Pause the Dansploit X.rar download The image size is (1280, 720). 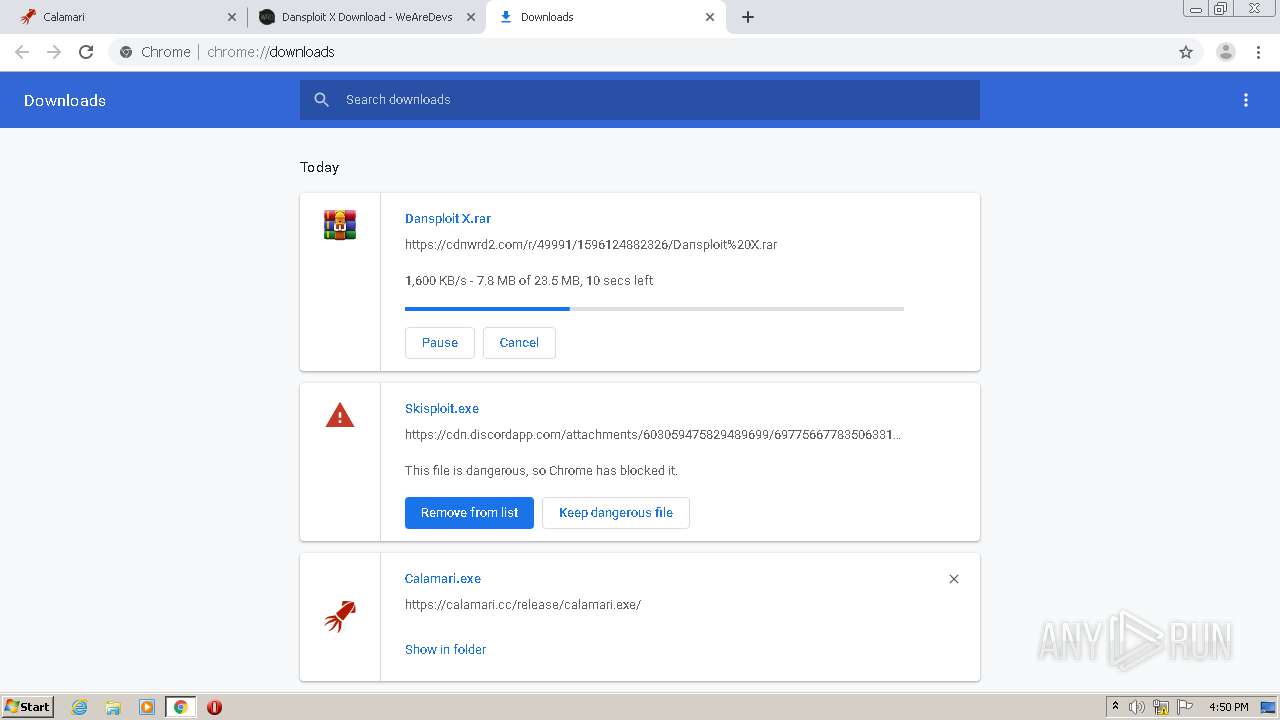(x=440, y=342)
